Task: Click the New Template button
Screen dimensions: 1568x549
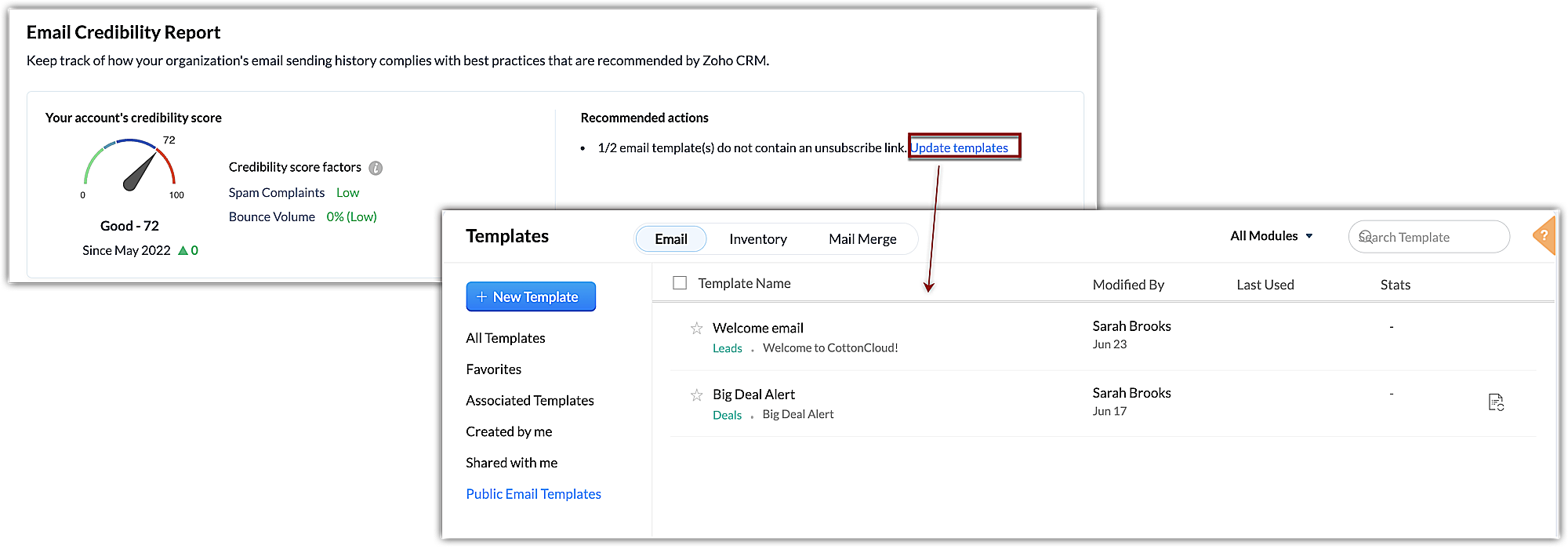Action: pos(531,297)
